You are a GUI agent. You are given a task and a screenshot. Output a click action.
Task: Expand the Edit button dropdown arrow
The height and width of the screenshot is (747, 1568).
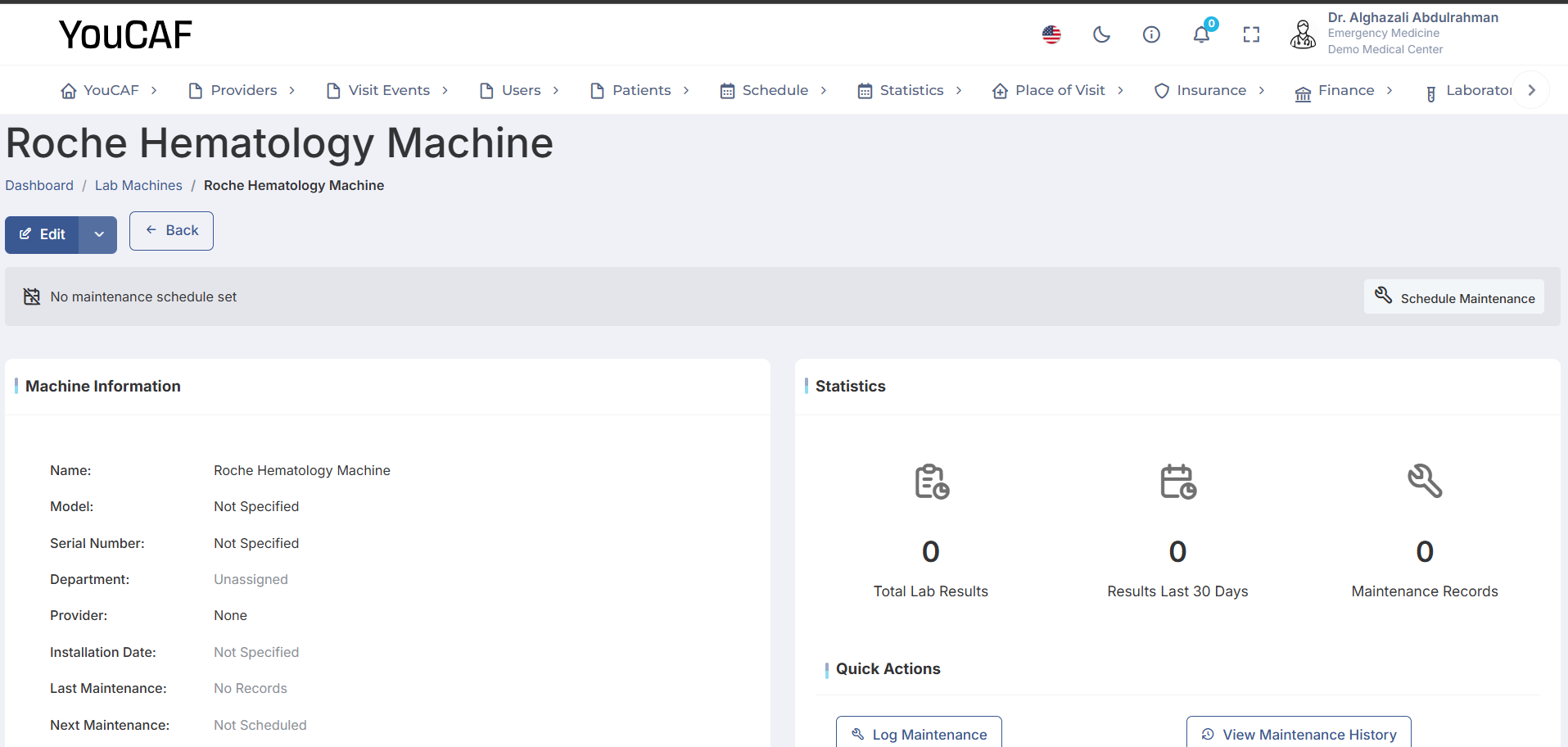click(x=99, y=234)
